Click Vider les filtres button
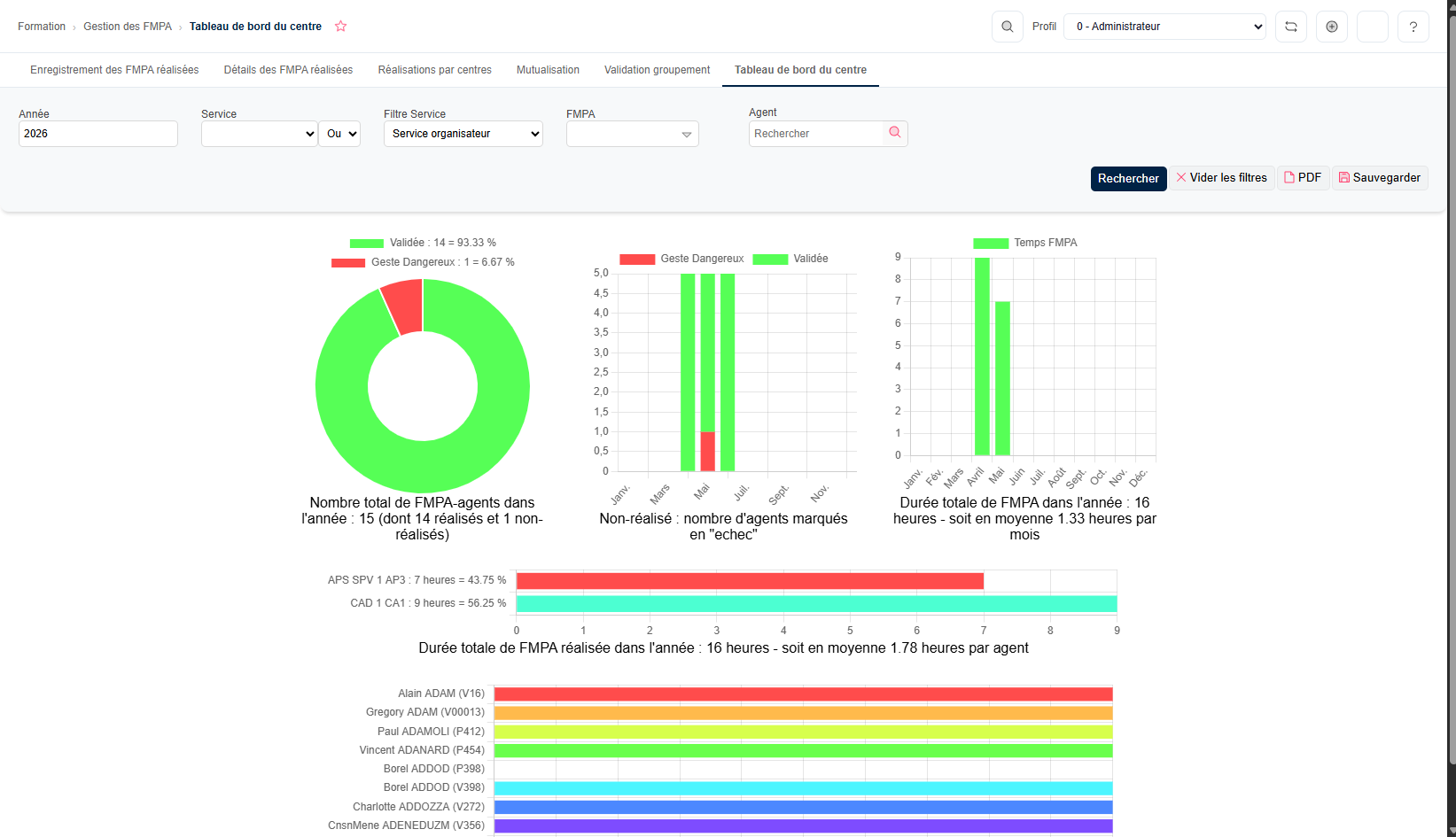The image size is (1456, 837). click(x=1222, y=178)
